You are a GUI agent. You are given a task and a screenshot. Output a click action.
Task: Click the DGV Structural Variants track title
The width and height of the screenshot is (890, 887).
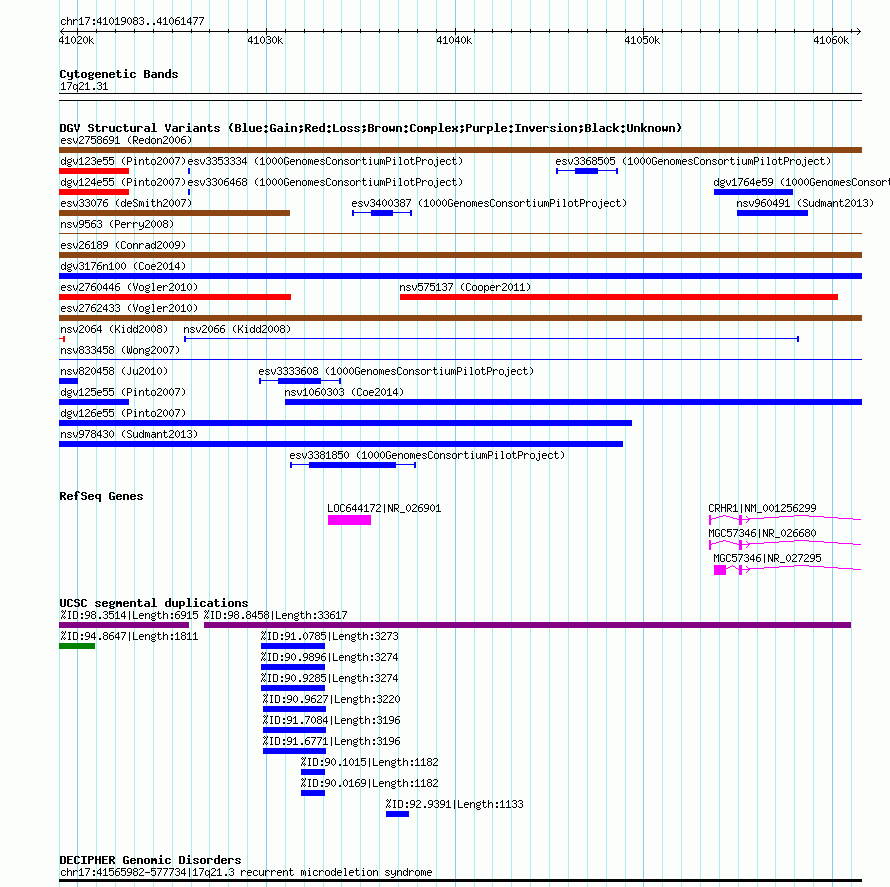tap(371, 128)
